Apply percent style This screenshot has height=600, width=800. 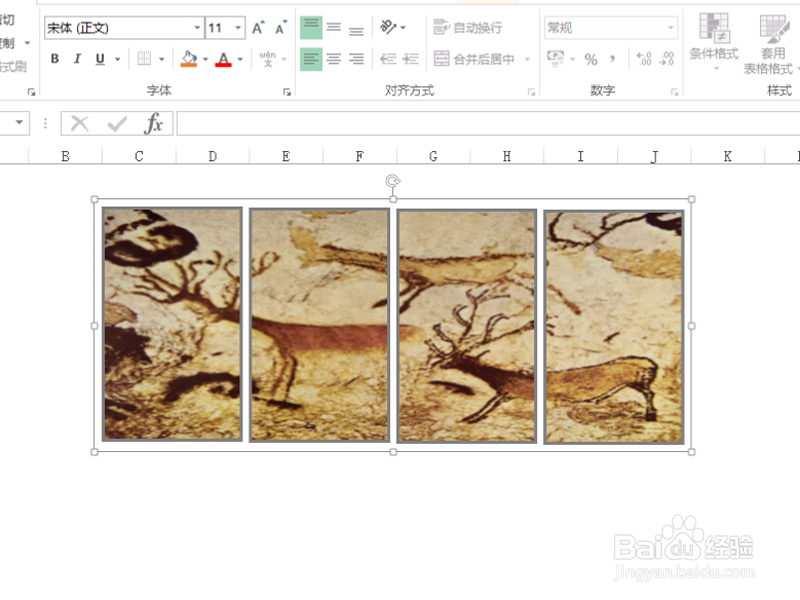(591, 59)
